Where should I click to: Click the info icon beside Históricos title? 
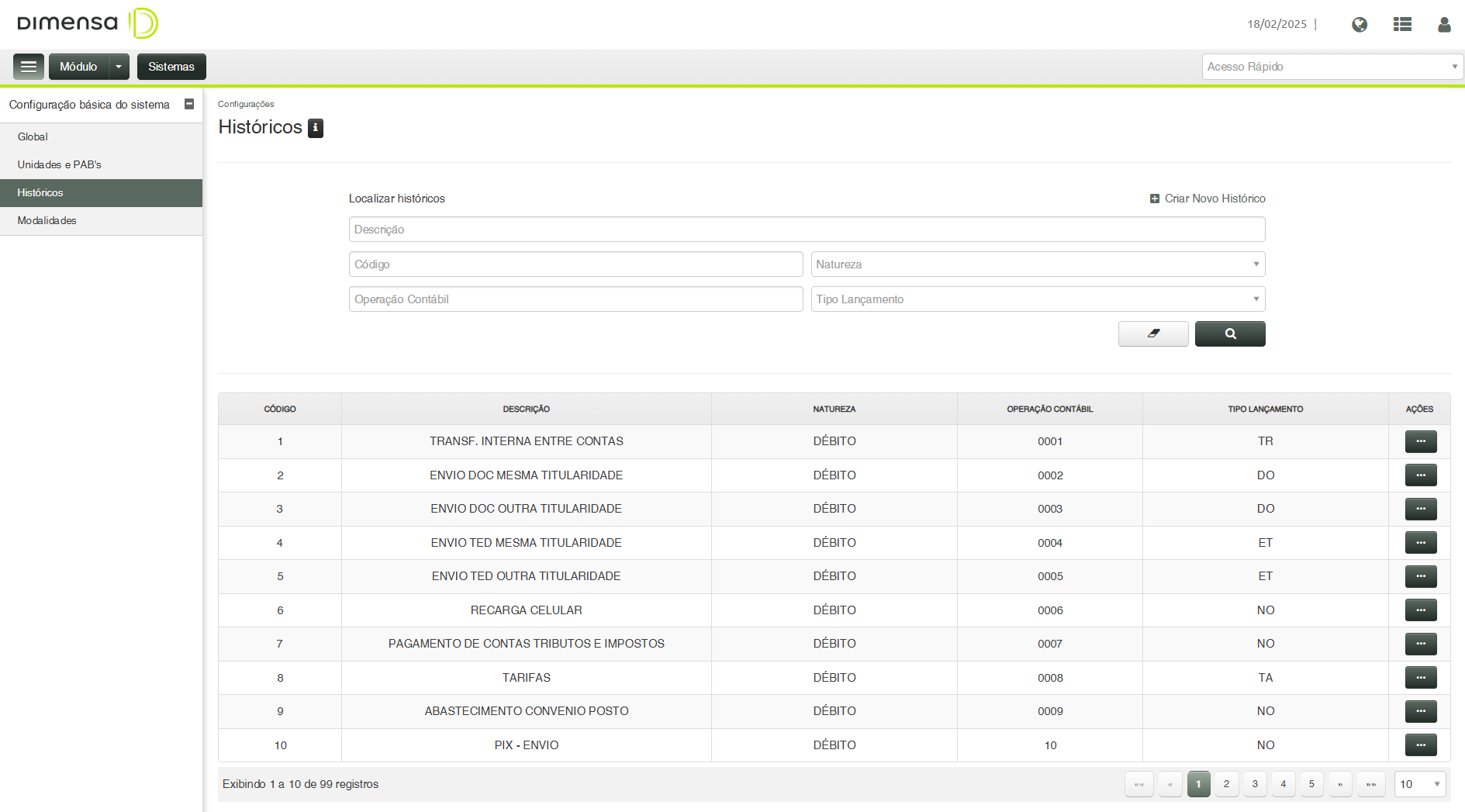click(316, 128)
